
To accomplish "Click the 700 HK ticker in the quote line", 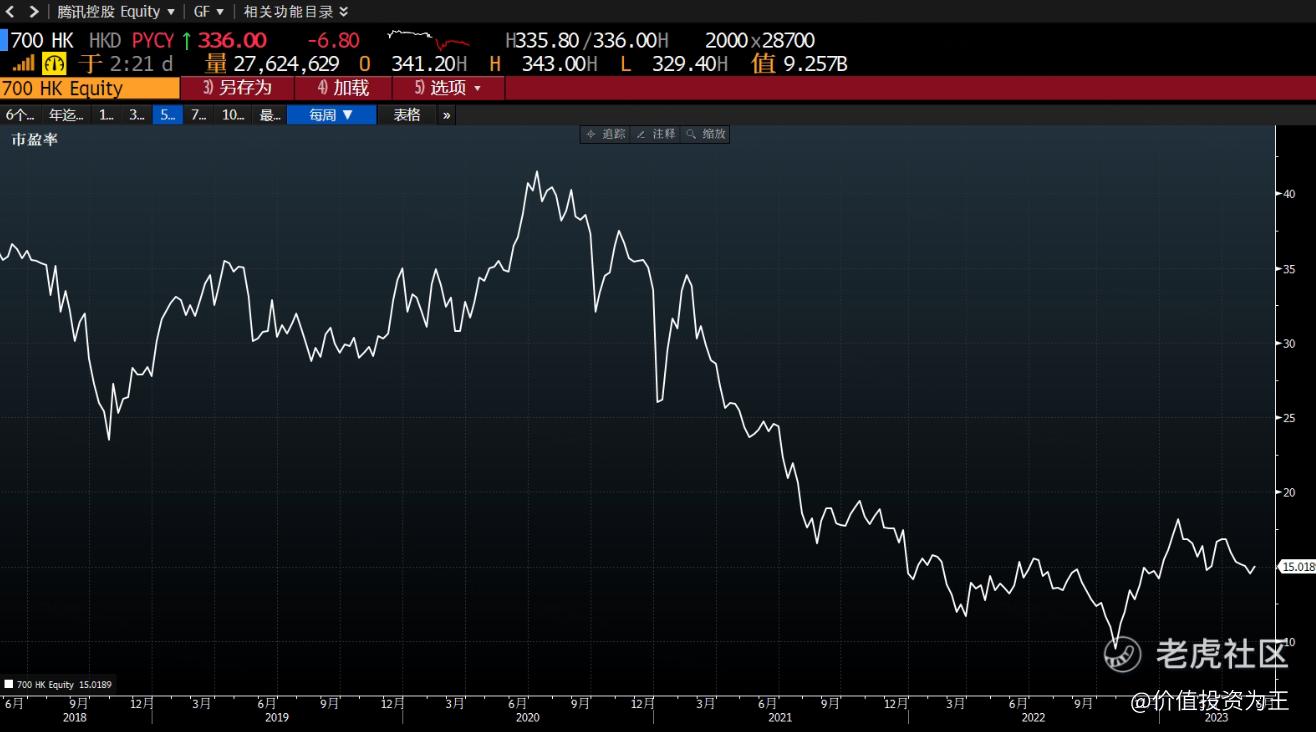I will click(42, 41).
